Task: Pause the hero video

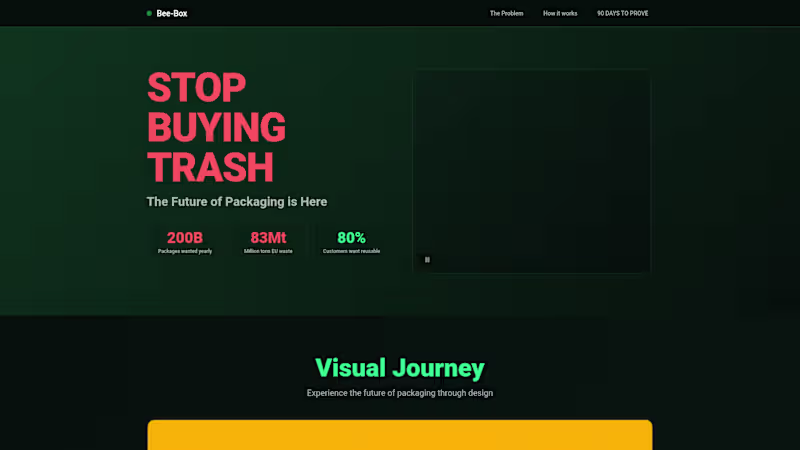Action: tap(427, 260)
